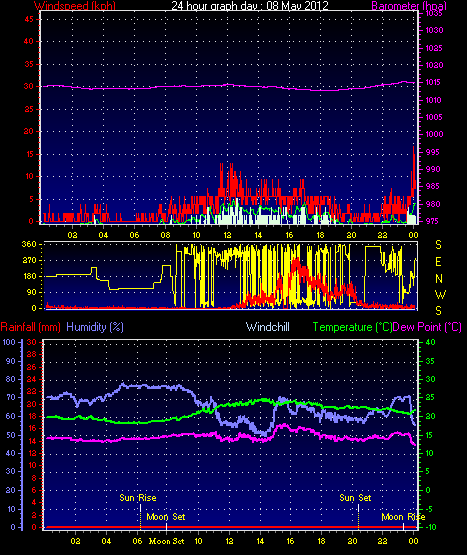467x555 pixels.
Task: Click the 1015 barometer scale value
Action: pos(434,82)
